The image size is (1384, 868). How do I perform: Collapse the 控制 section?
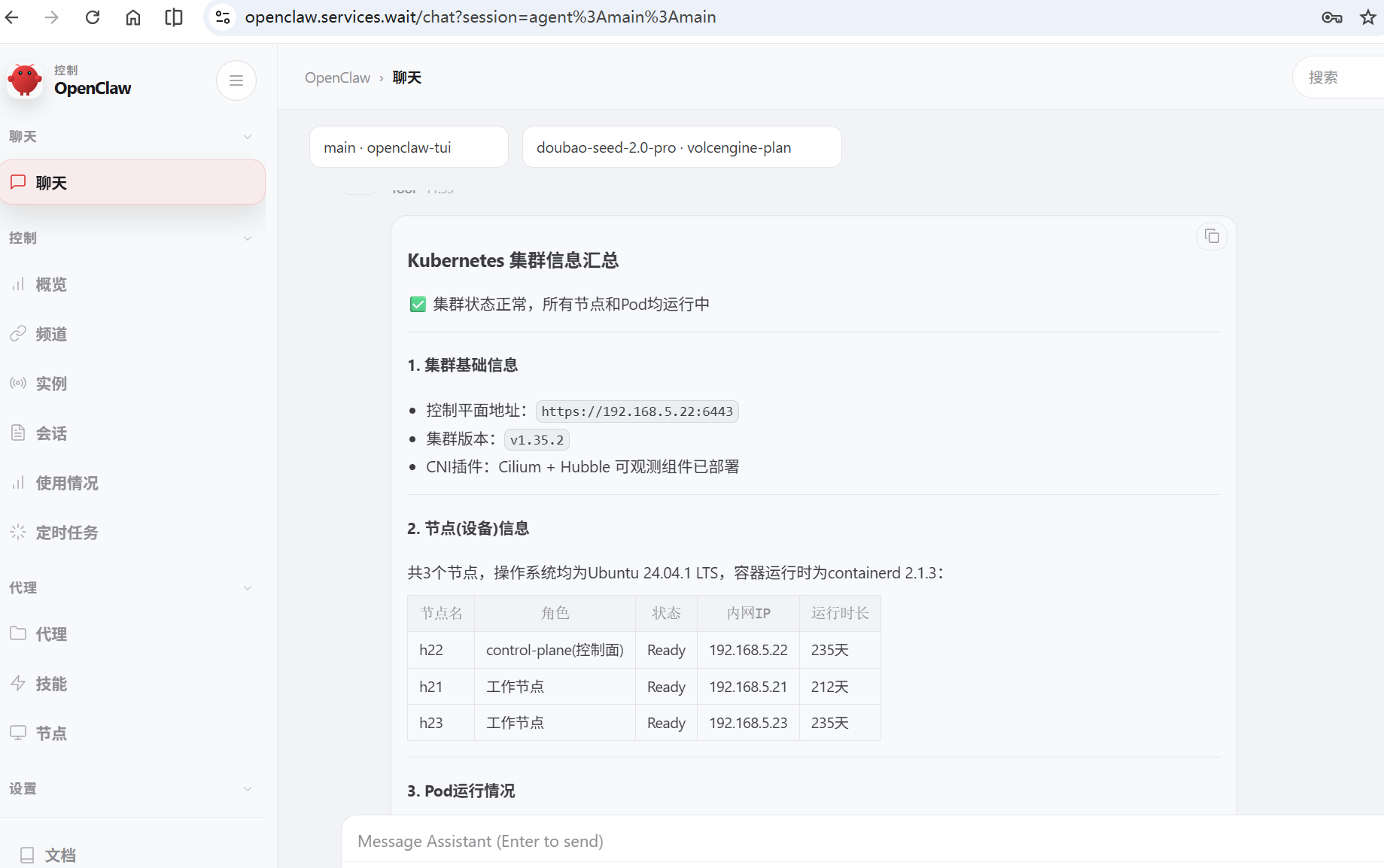pos(248,238)
